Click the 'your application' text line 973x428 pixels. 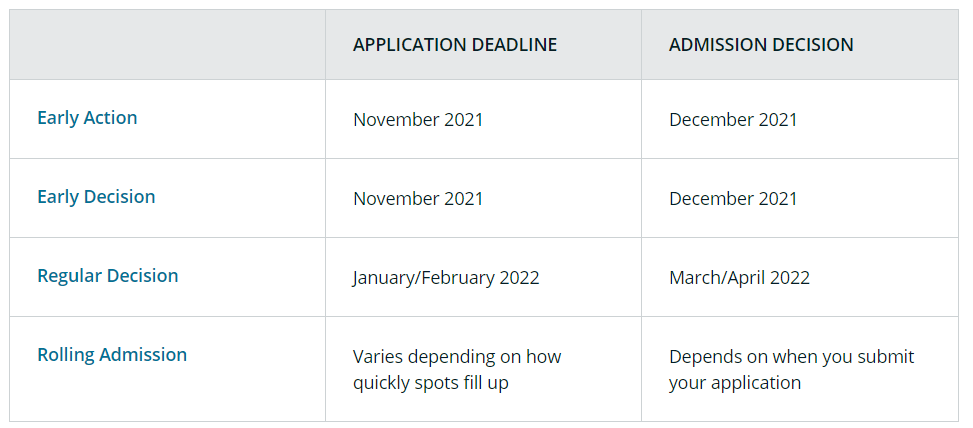(735, 383)
